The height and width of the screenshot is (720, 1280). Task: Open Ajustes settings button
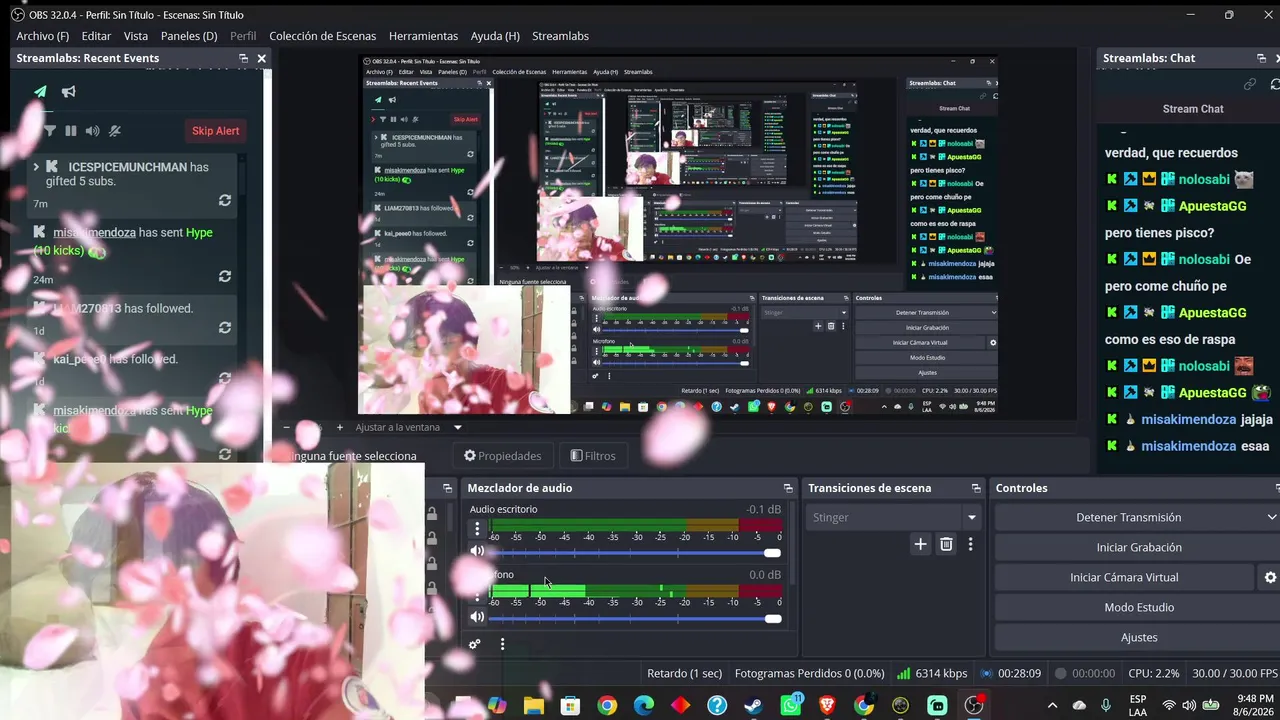(x=1139, y=637)
